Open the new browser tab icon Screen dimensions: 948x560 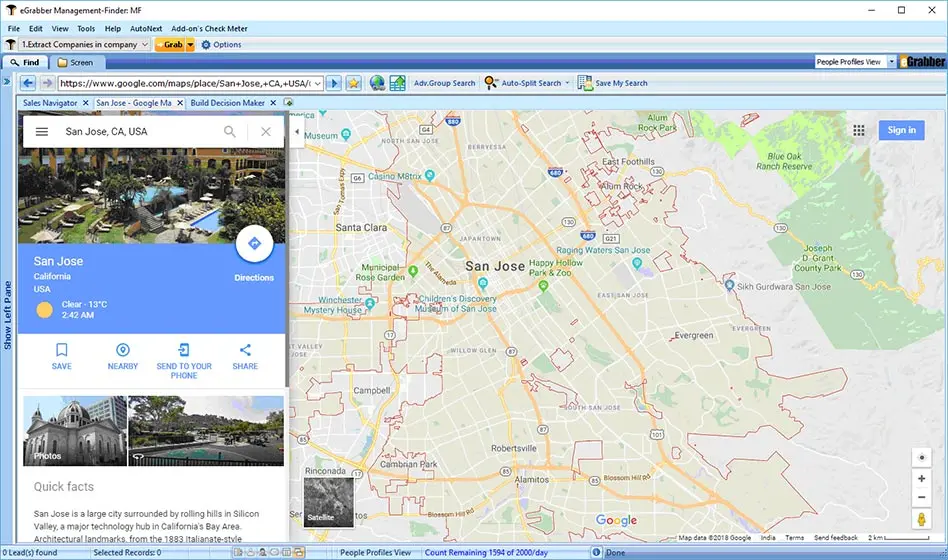(x=288, y=103)
